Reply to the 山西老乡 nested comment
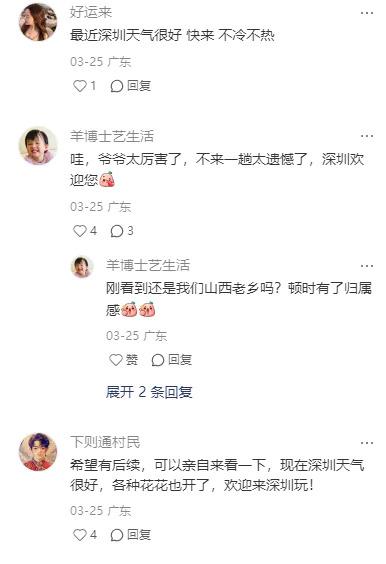 tap(172, 360)
